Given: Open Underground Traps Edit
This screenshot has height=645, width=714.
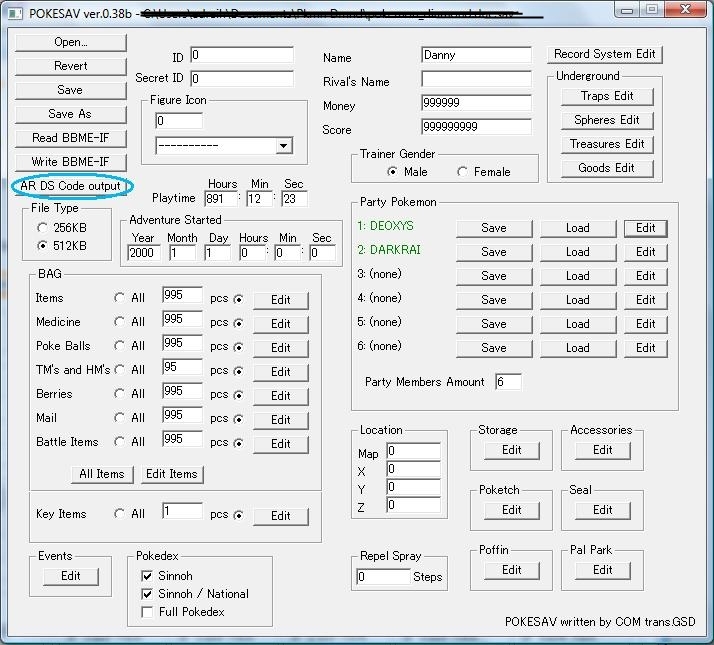Looking at the screenshot, I should 607,97.
